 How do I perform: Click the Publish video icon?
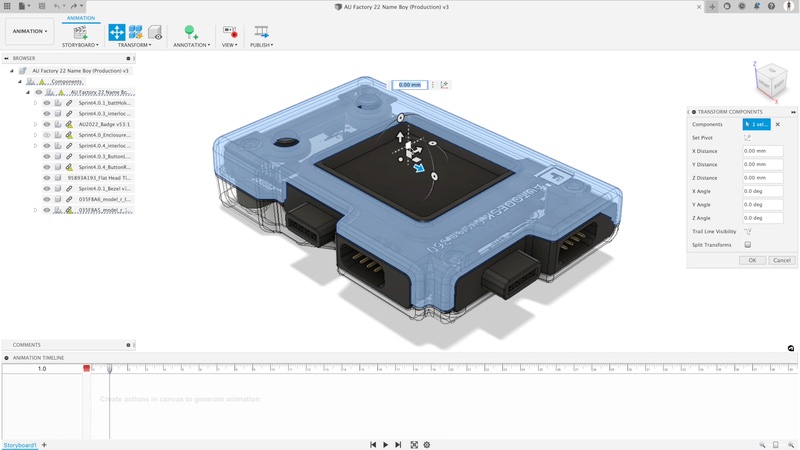point(261,32)
